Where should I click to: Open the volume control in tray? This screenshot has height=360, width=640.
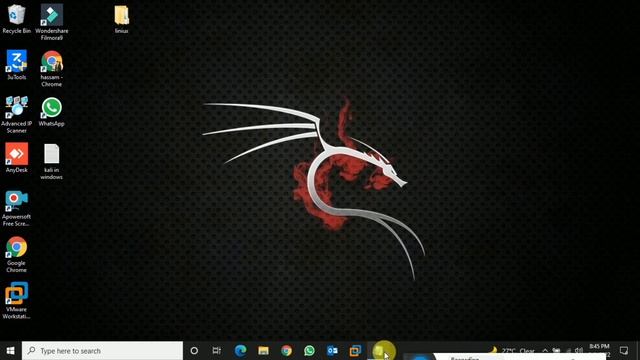point(579,351)
